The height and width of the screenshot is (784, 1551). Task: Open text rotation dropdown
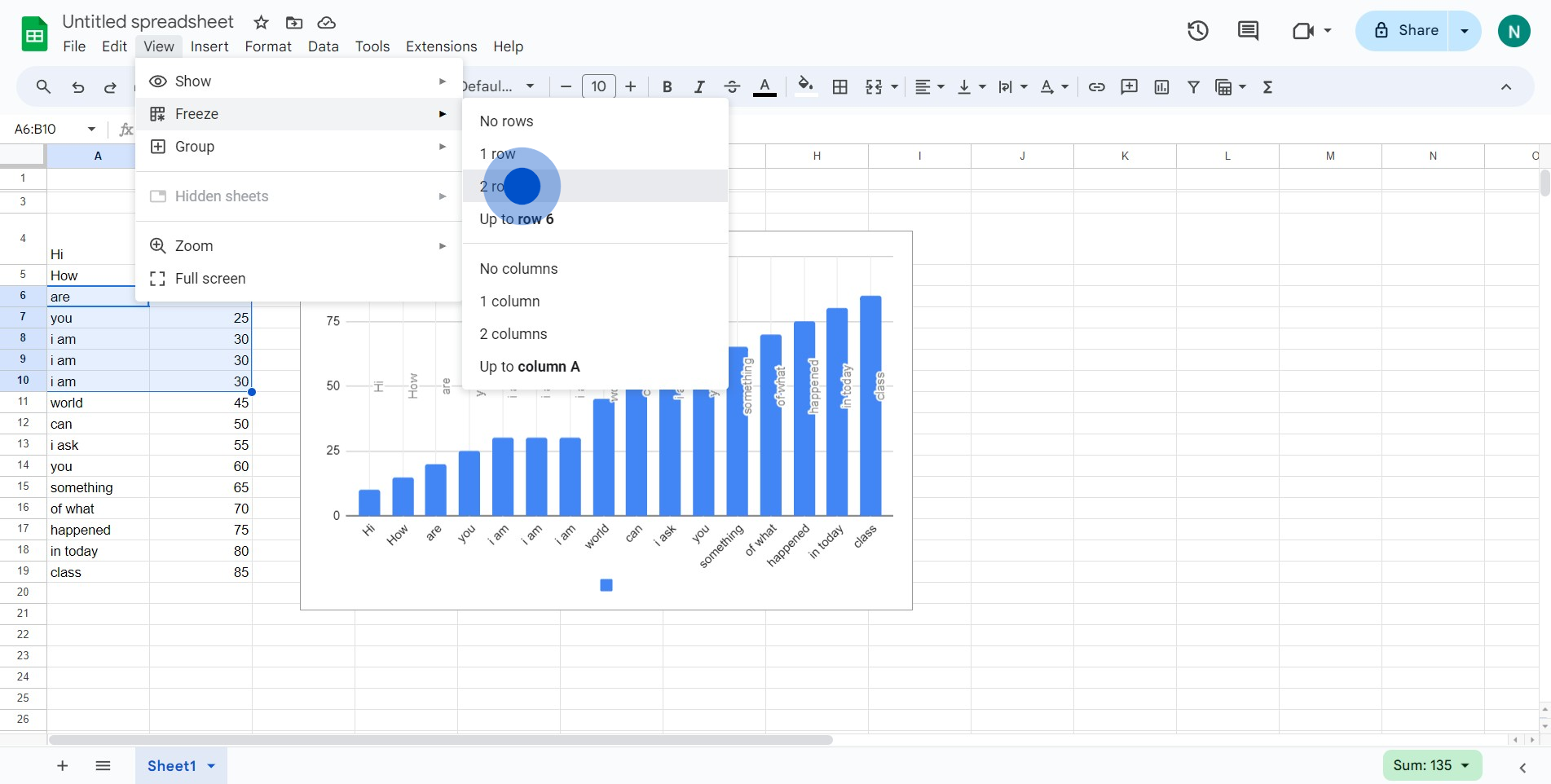tap(1054, 87)
